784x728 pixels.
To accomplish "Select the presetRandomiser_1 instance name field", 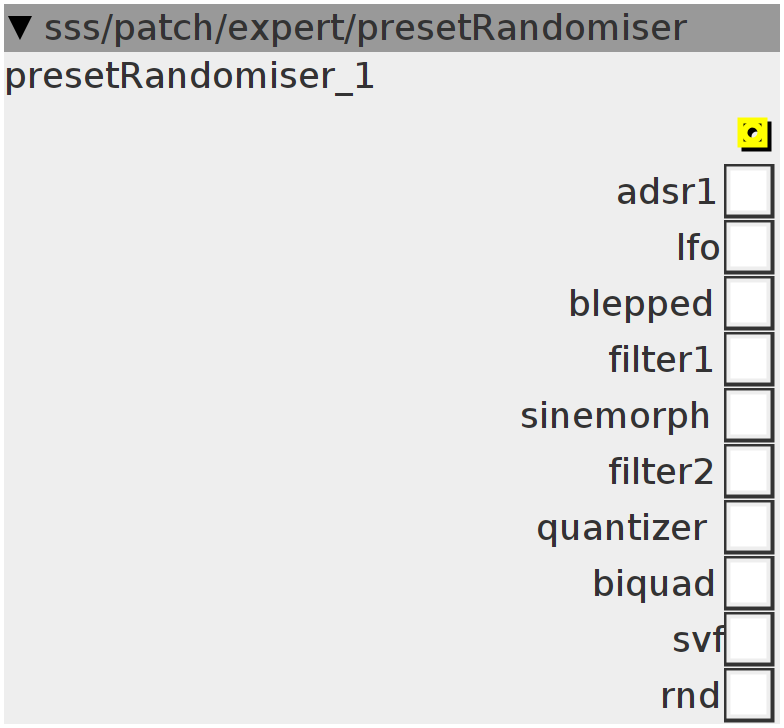I will point(190,77).
